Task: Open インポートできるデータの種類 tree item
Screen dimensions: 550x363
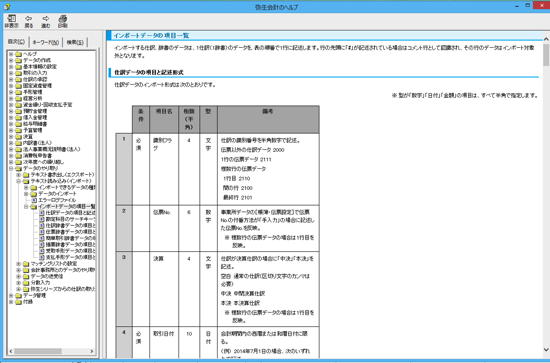Action: pos(67,187)
